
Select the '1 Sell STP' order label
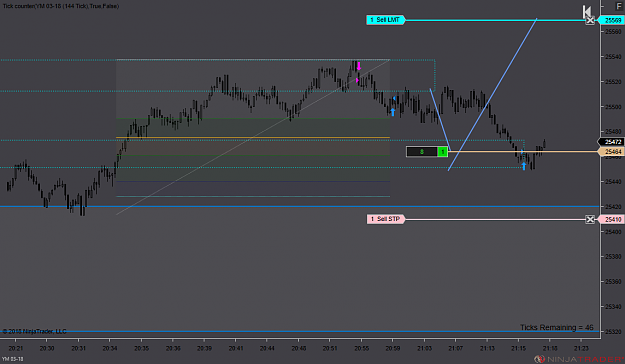[x=385, y=219]
